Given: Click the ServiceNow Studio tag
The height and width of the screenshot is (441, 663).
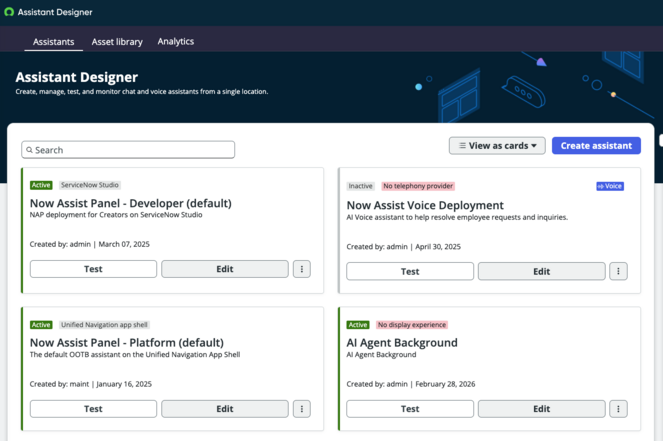Looking at the screenshot, I should 90,185.
